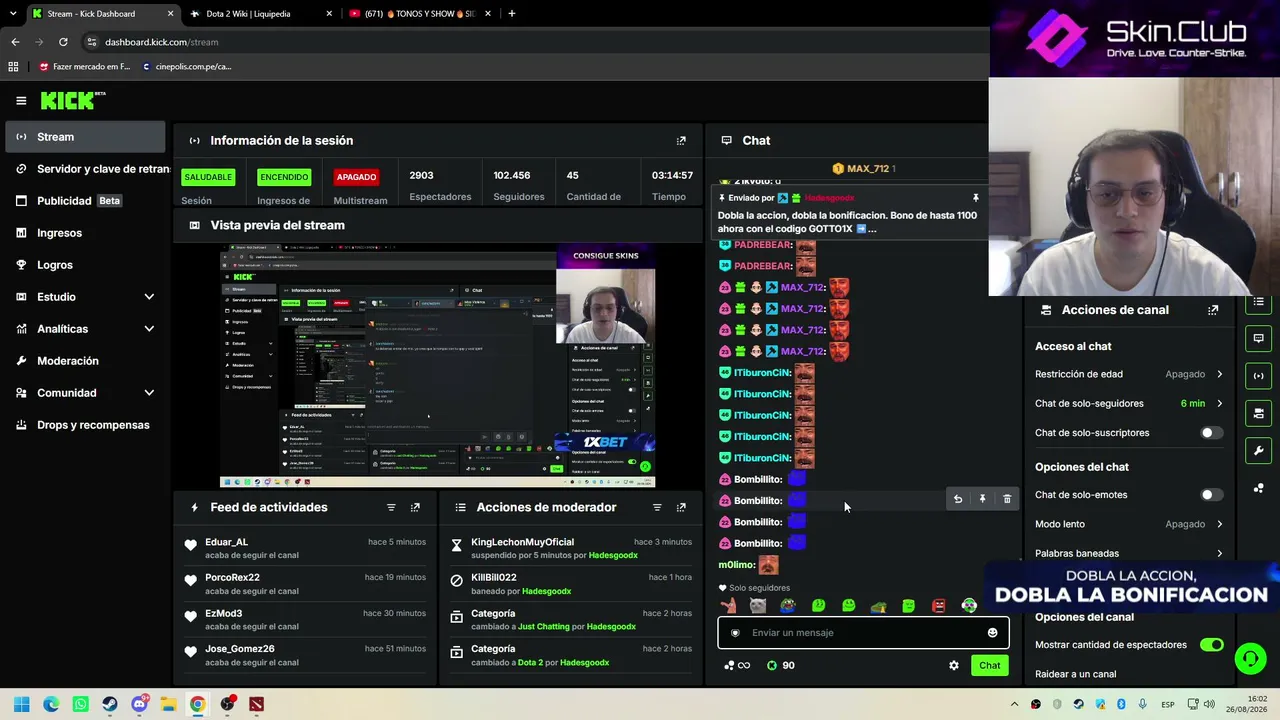
Task: Click the stream preview thumbnail
Action: coord(438,366)
